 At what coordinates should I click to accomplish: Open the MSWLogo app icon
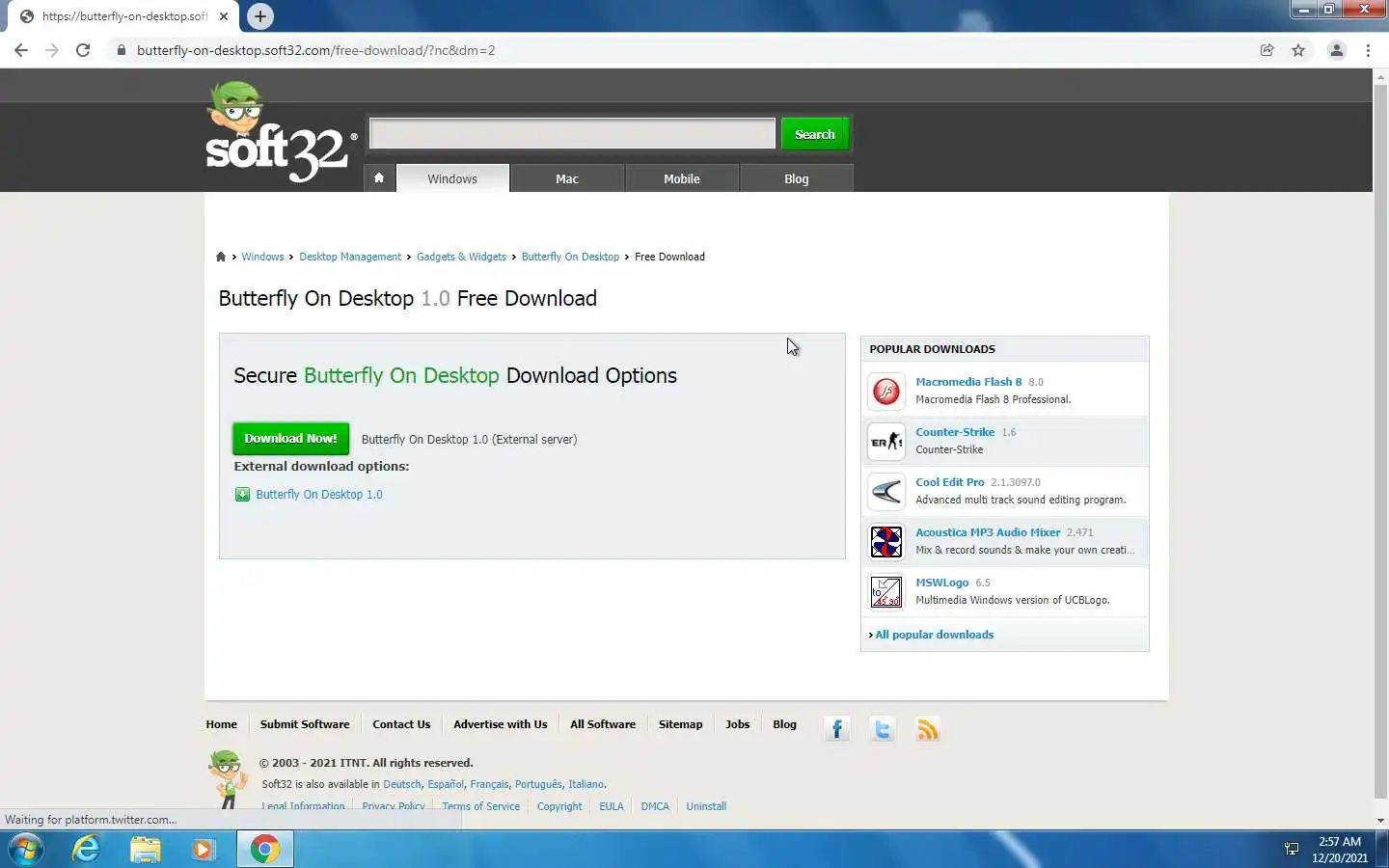coord(886,592)
